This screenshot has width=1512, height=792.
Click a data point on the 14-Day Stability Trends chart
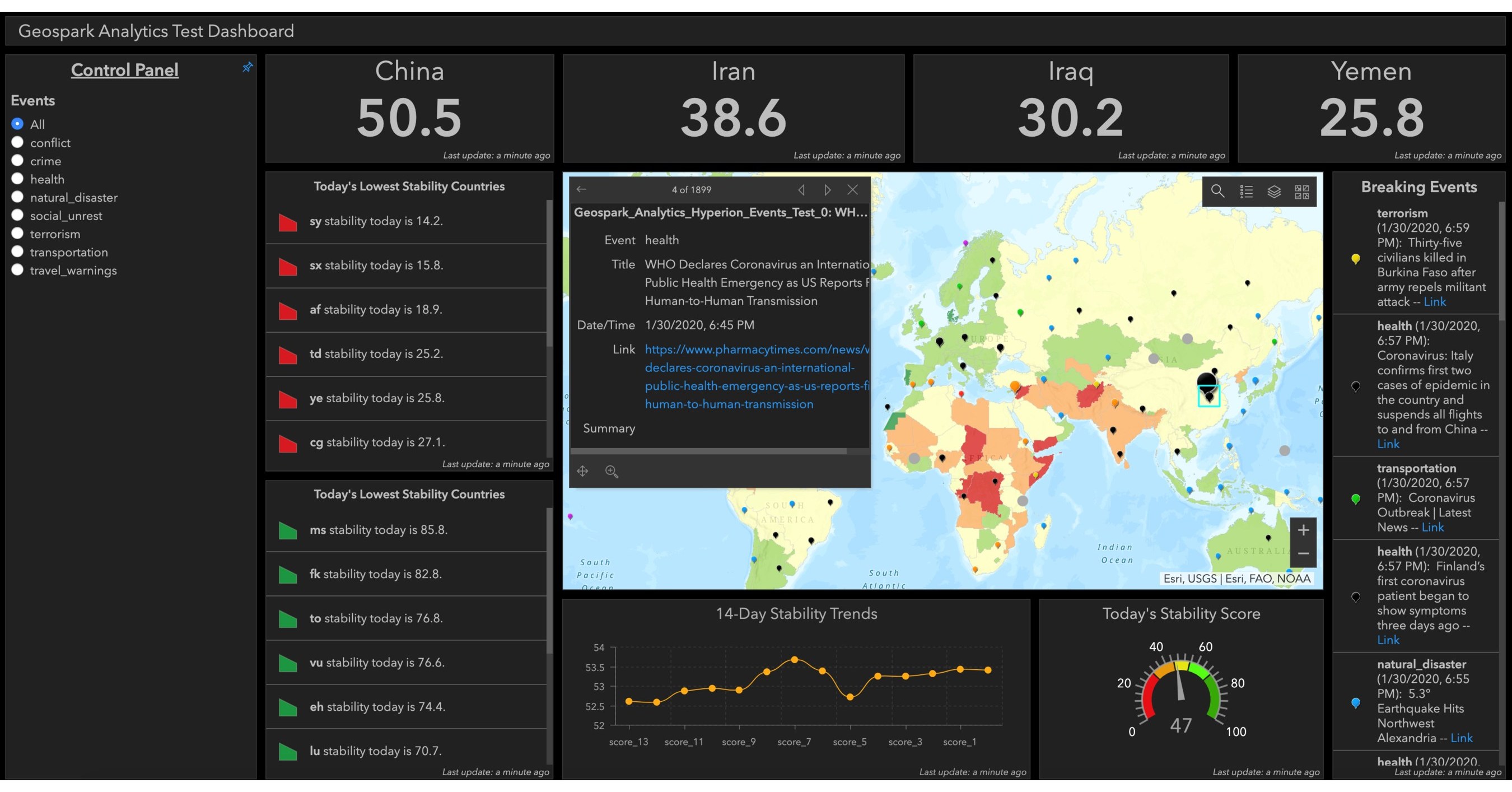click(794, 659)
